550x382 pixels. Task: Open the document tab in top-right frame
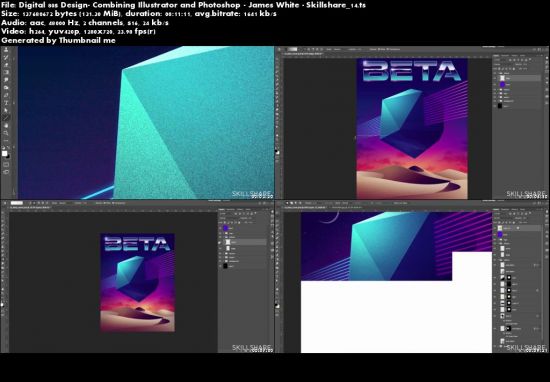[x=303, y=54]
